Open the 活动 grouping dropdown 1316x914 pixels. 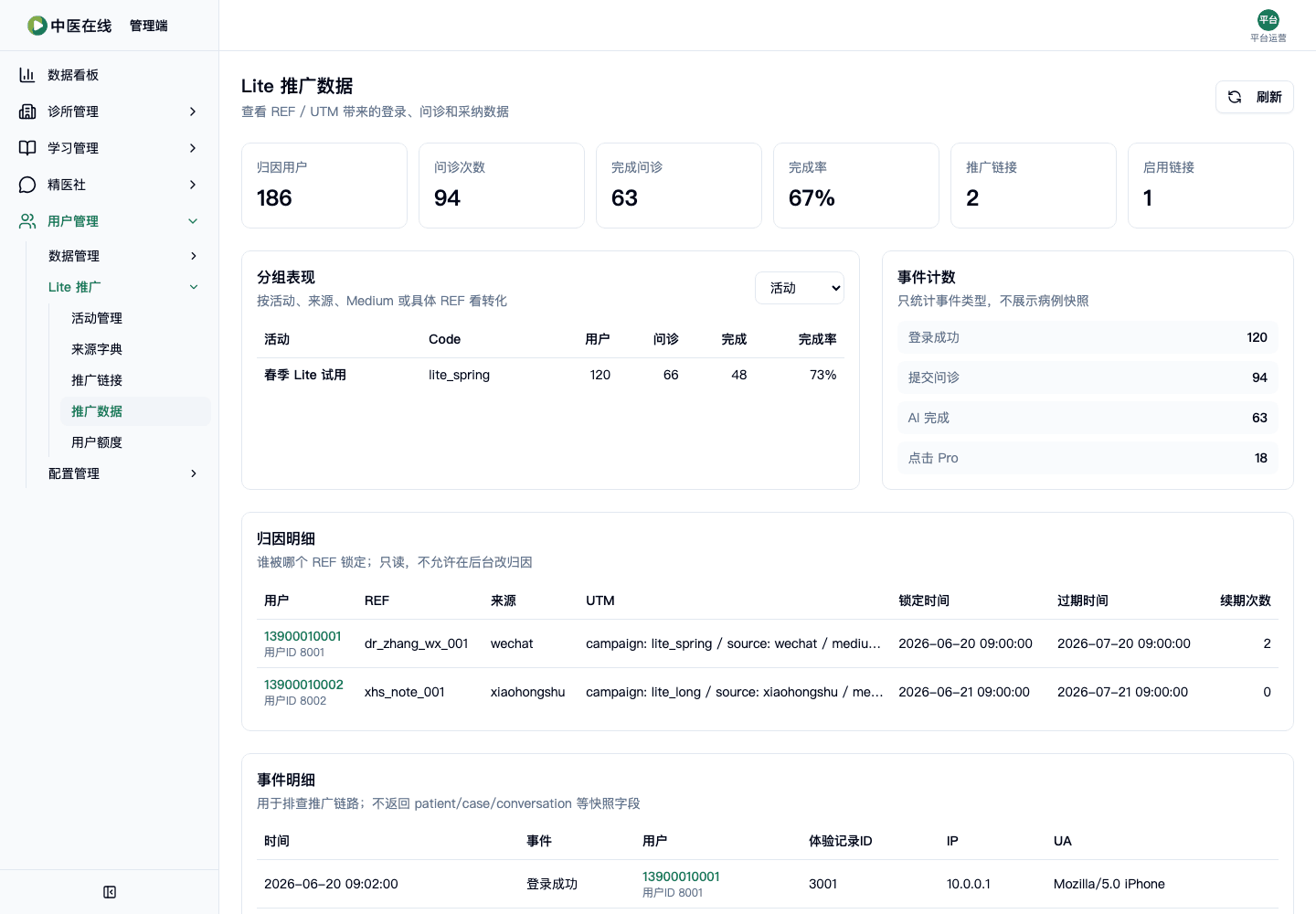click(800, 288)
